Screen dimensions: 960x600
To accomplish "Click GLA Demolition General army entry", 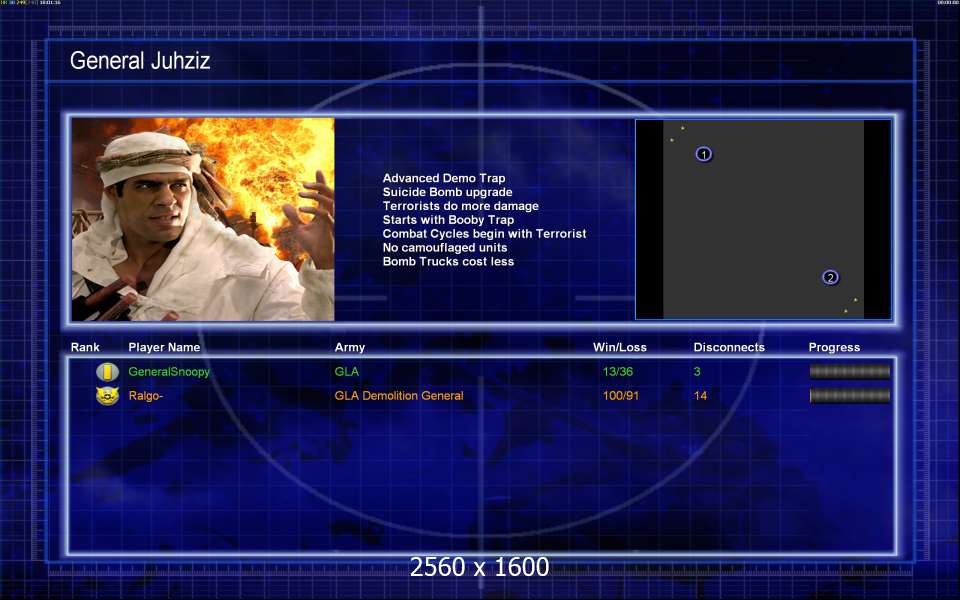I will click(x=399, y=396).
